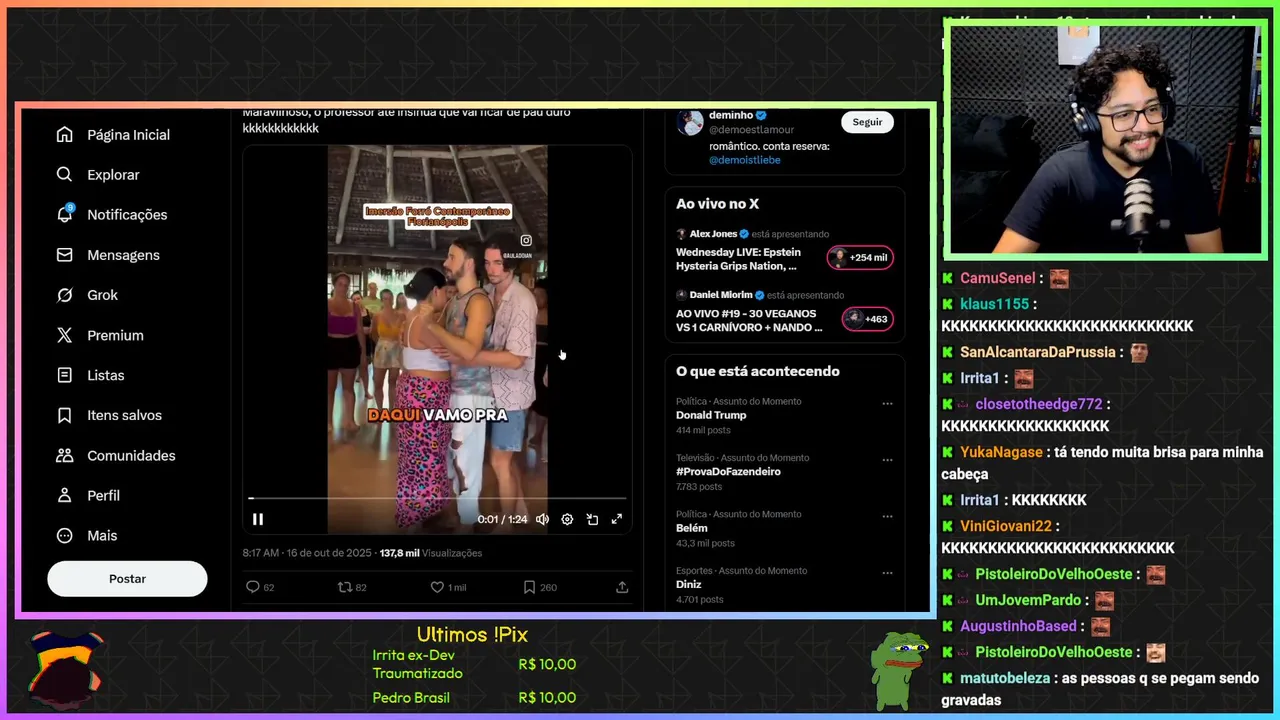Click the Pepe frog mascot image

click(899, 669)
